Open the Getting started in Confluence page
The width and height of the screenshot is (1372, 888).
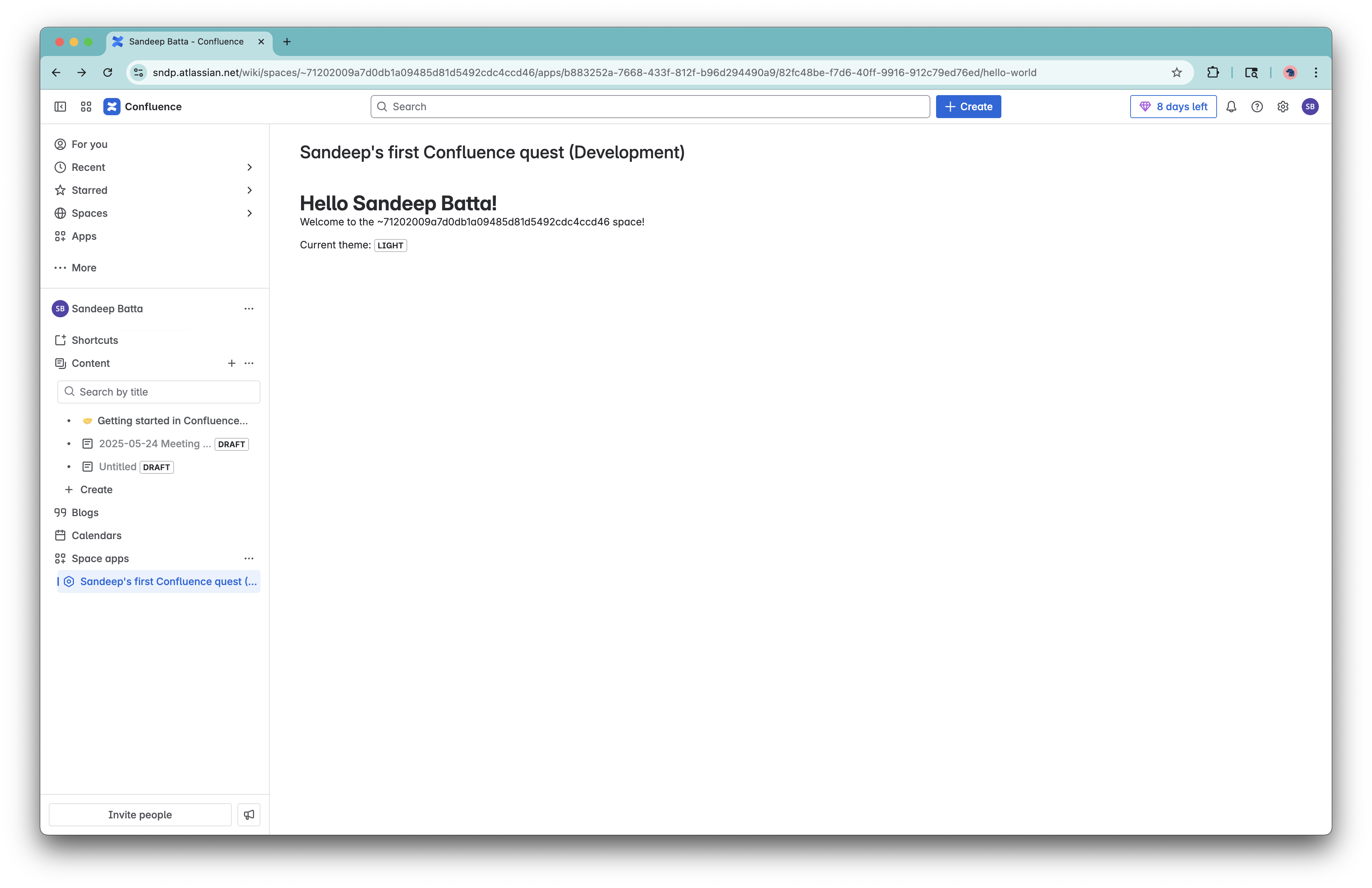[172, 421]
